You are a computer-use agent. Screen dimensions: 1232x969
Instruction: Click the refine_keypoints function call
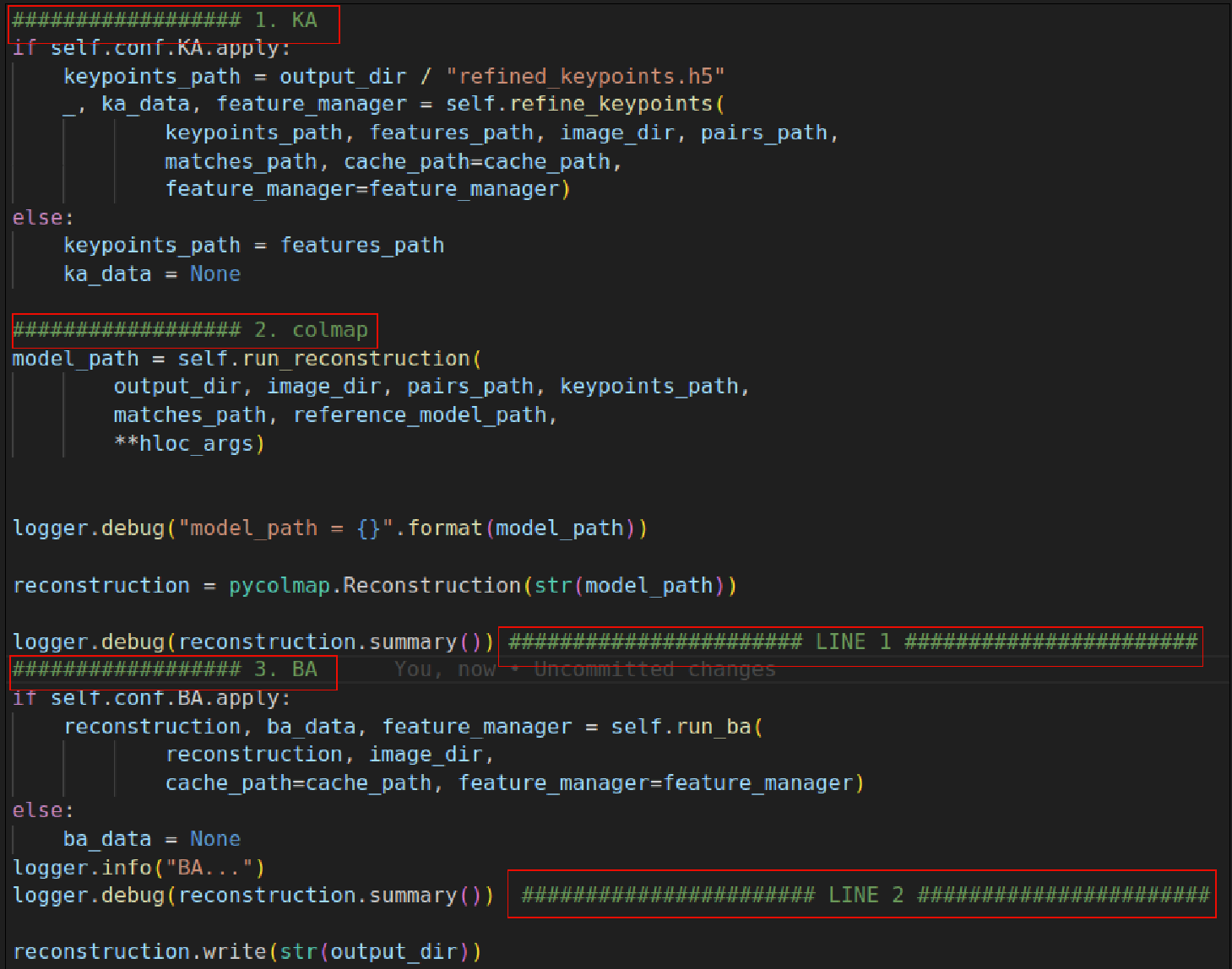click(574, 103)
